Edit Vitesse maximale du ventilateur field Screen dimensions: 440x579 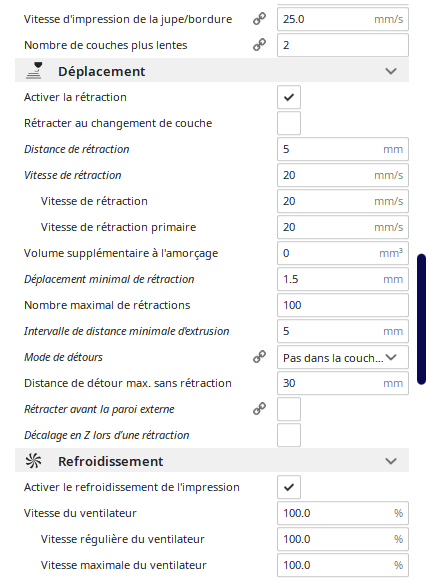click(x=343, y=565)
